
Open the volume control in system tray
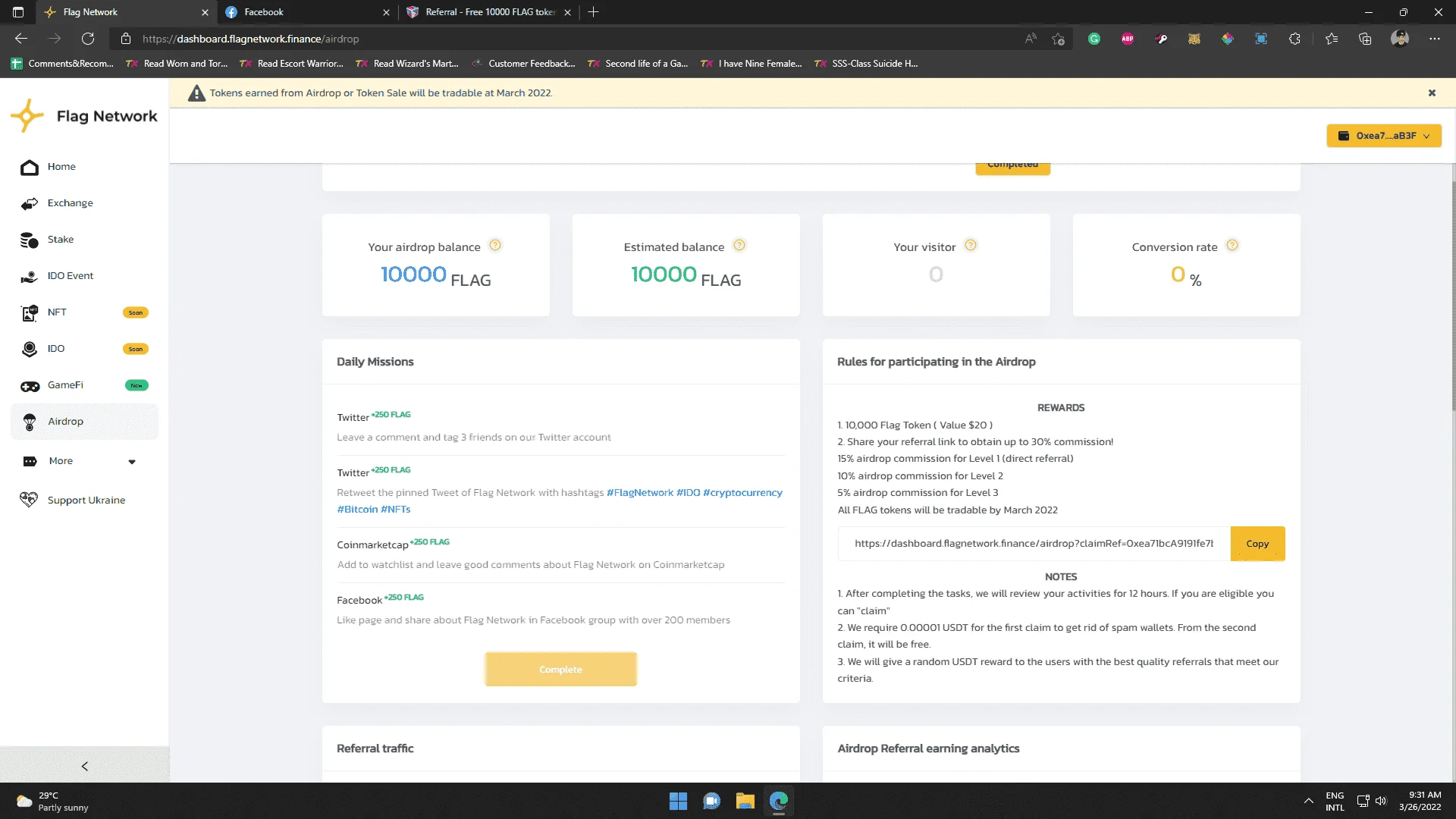click(x=1380, y=801)
